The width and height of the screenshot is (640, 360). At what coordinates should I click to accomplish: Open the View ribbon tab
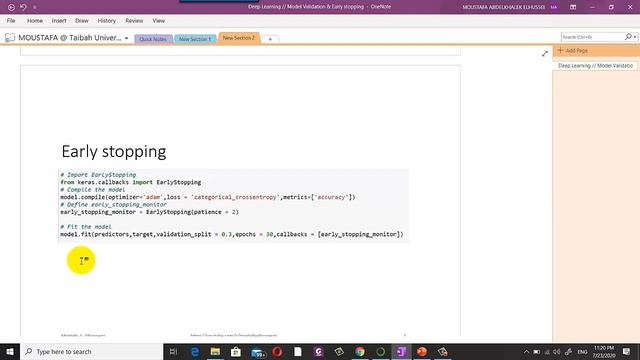(x=158, y=20)
